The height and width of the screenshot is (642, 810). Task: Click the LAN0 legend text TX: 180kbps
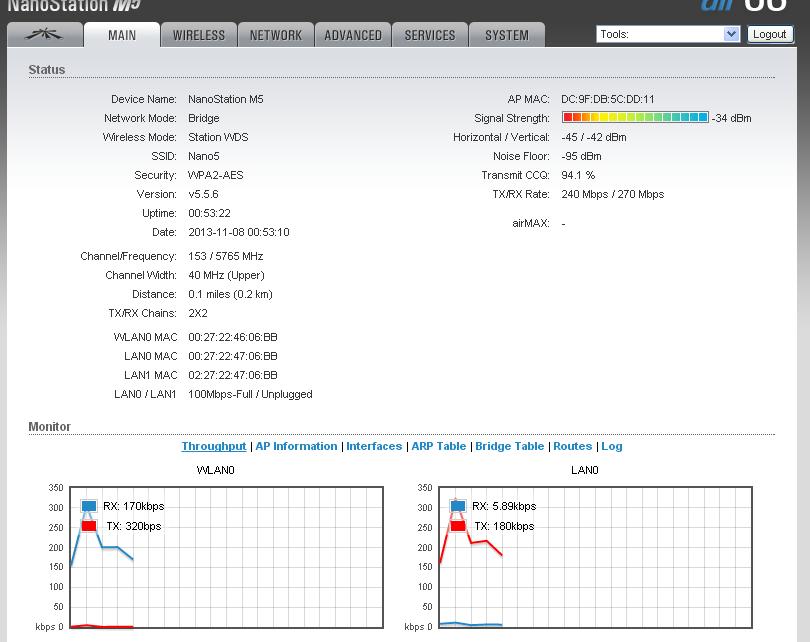coord(504,526)
